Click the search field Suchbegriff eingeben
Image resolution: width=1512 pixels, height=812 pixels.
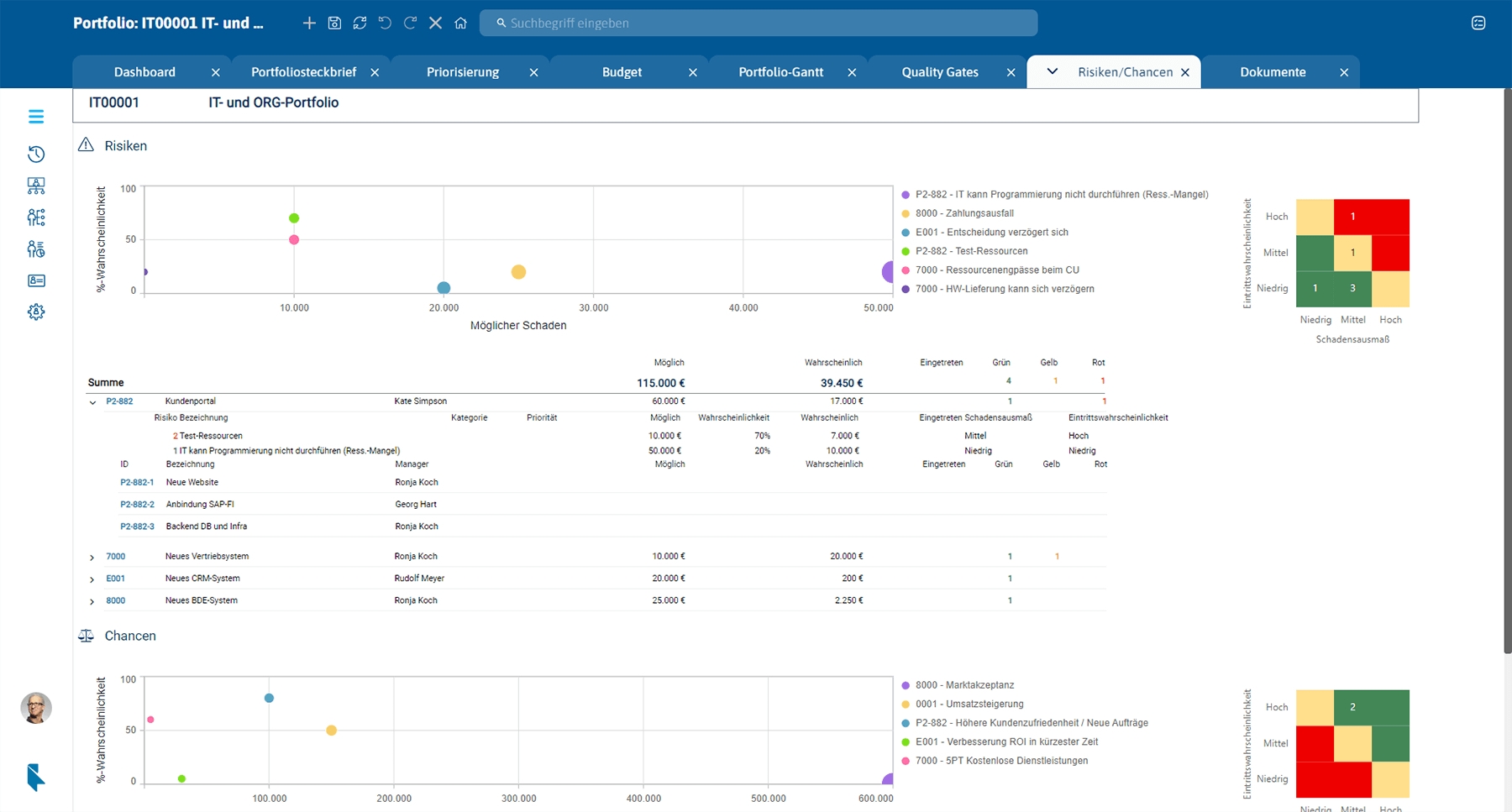758,24
